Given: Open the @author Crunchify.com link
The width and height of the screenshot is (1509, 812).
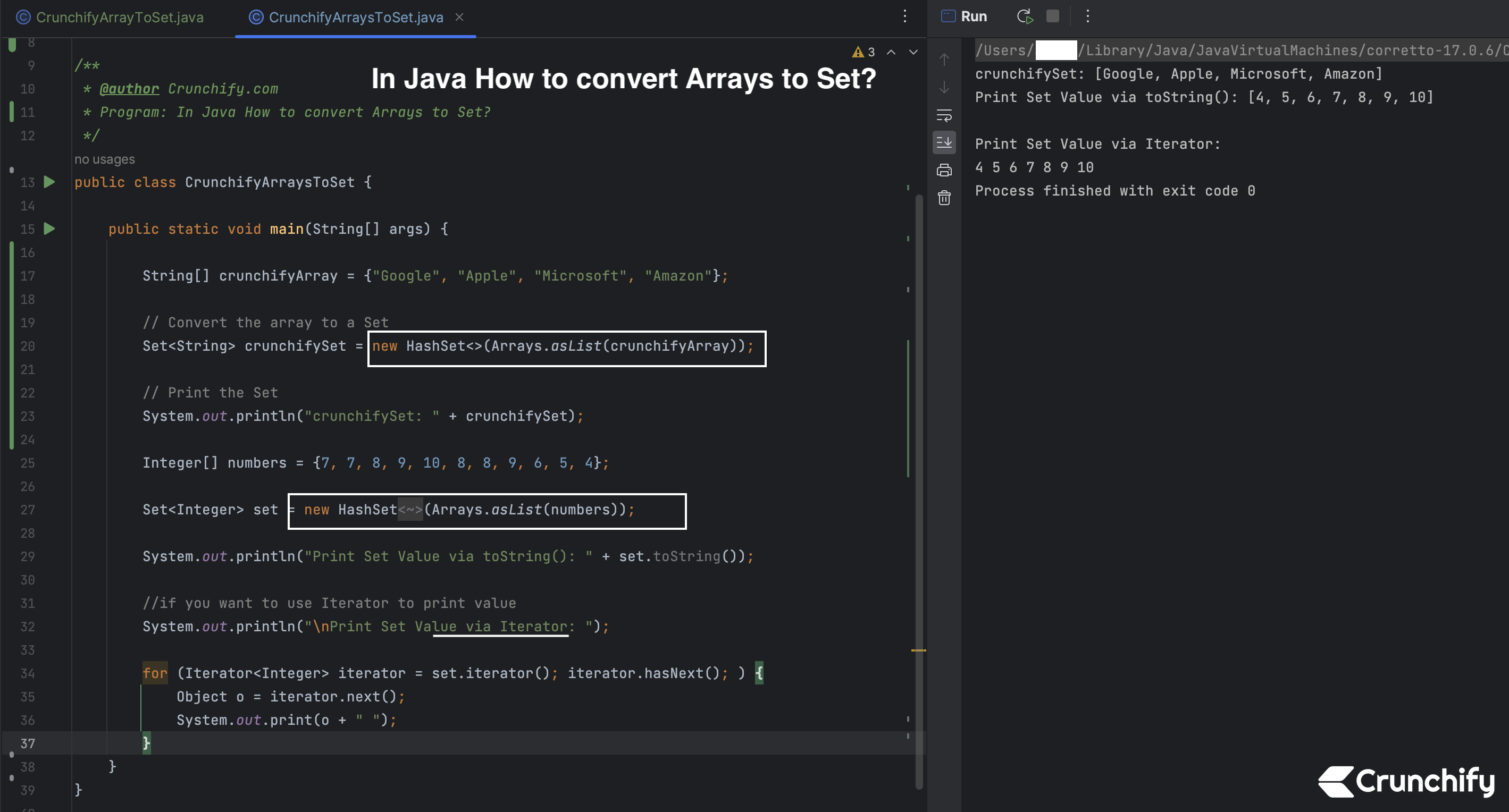Looking at the screenshot, I should [129, 88].
